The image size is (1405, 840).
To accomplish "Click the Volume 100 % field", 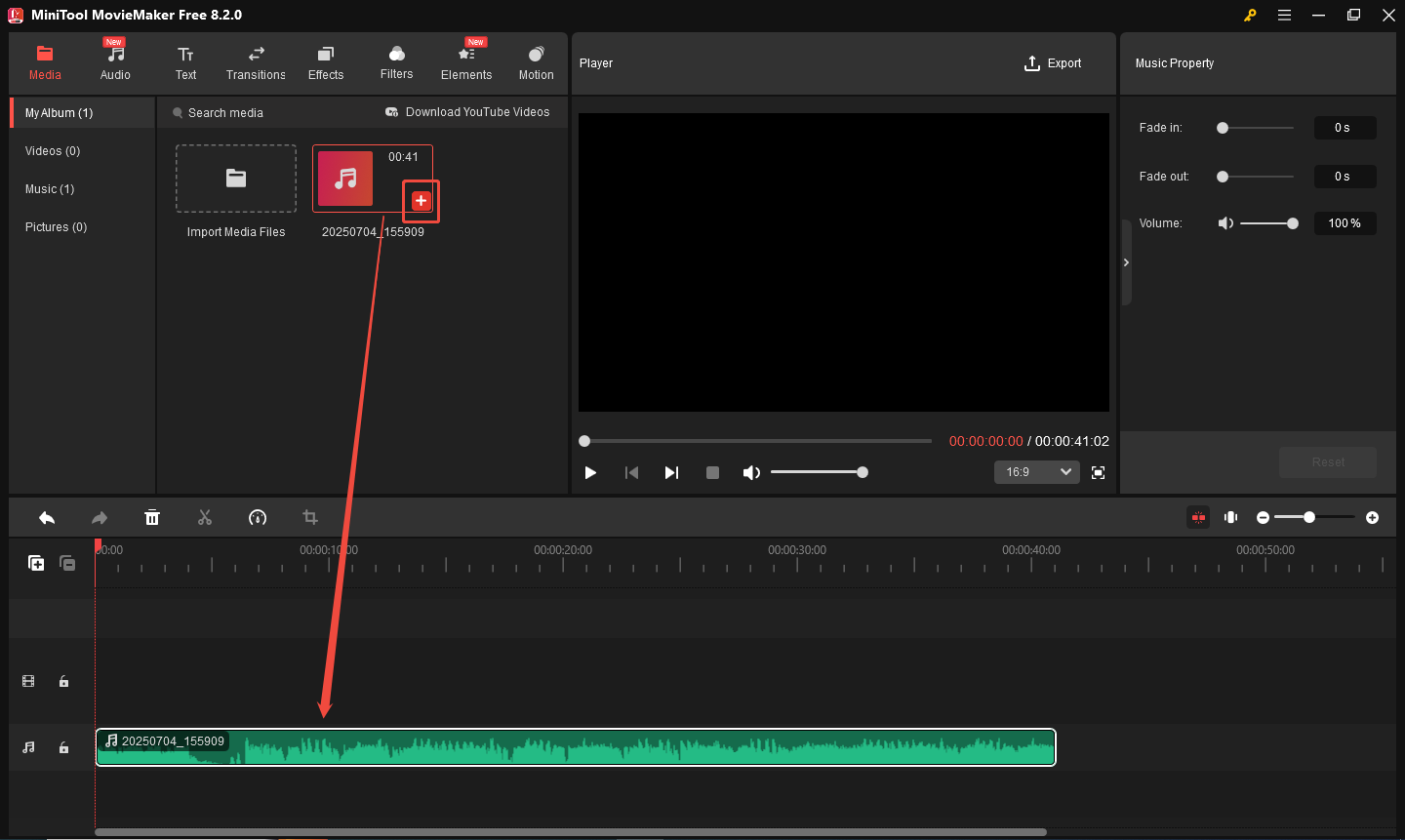I will click(1344, 223).
